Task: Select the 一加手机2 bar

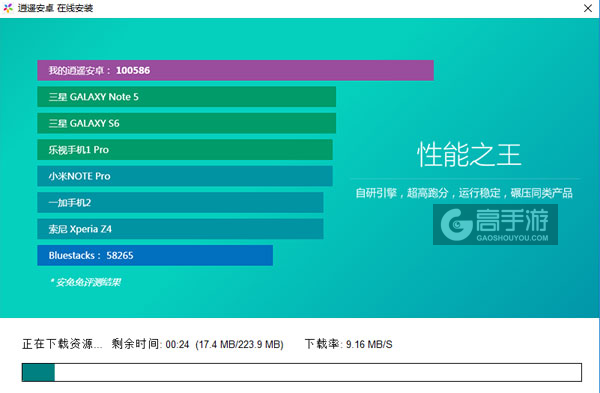Action: point(180,202)
